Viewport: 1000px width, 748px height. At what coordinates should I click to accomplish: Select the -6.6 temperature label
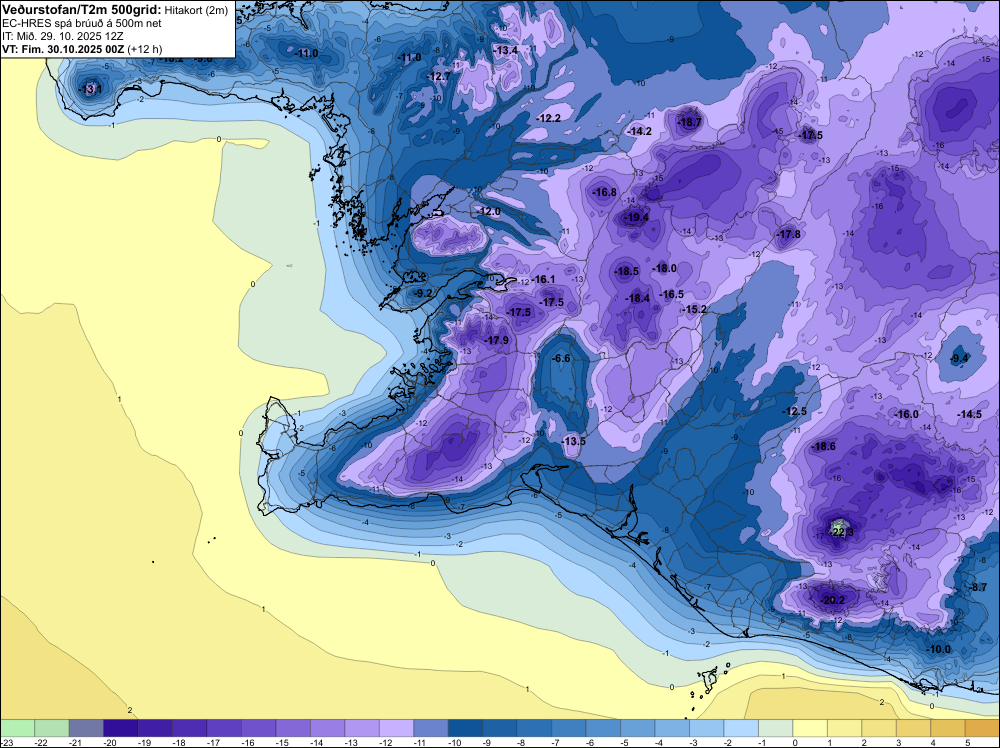coord(561,358)
